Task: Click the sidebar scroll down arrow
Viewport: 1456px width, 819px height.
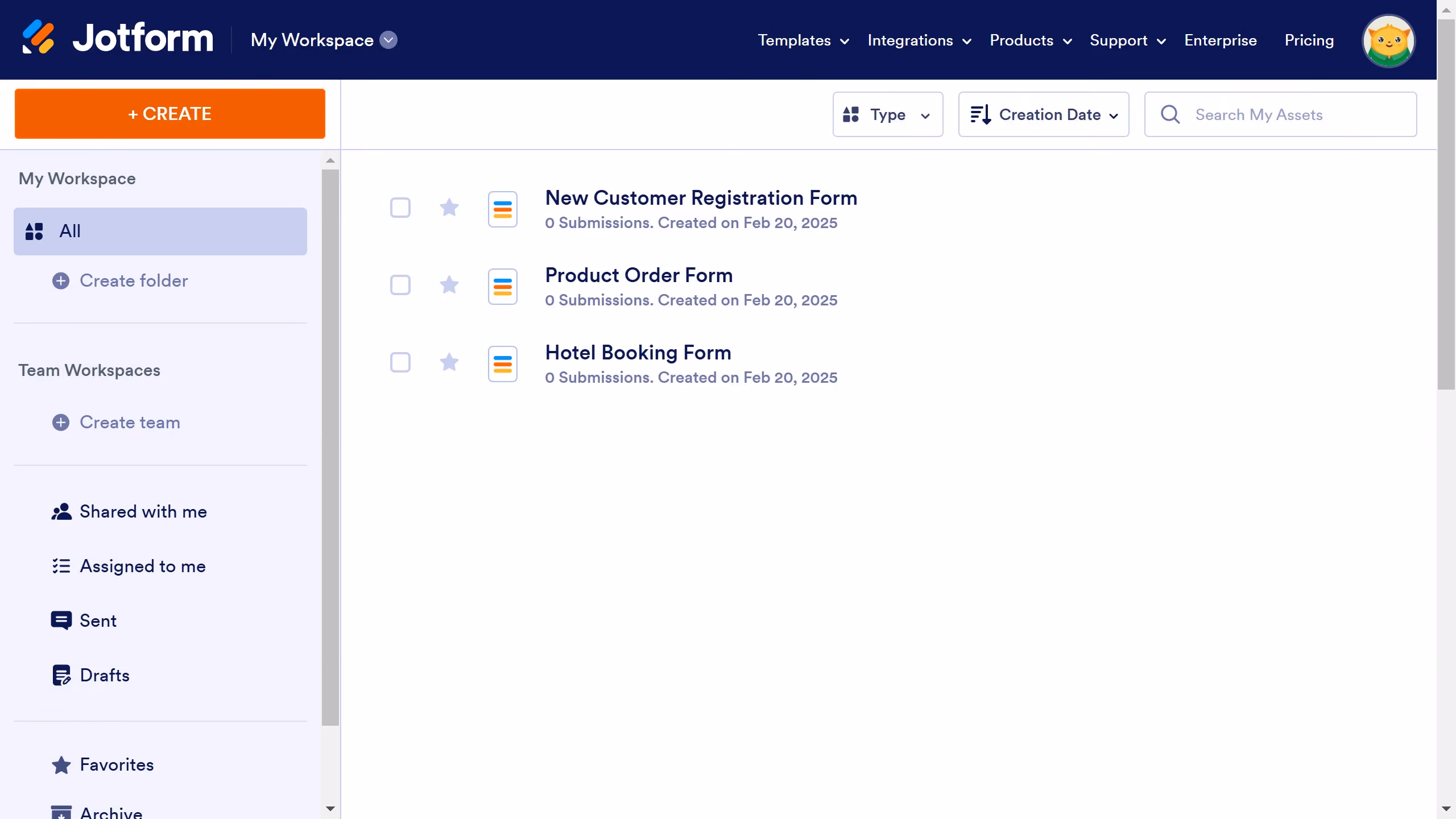Action: pyautogui.click(x=330, y=808)
